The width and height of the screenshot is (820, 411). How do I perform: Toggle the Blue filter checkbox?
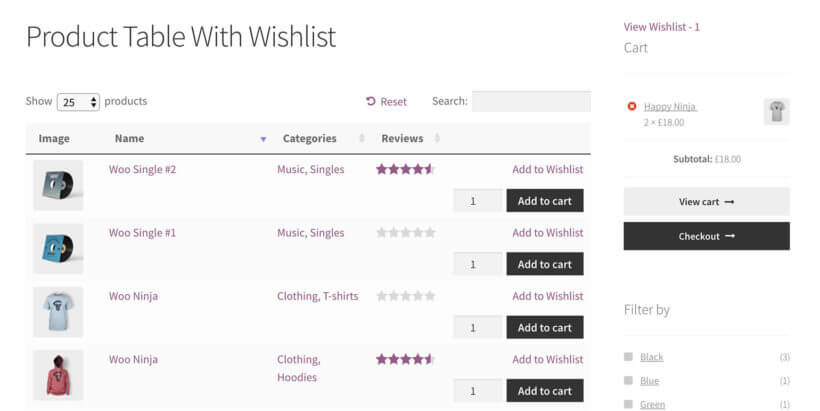tap(629, 381)
